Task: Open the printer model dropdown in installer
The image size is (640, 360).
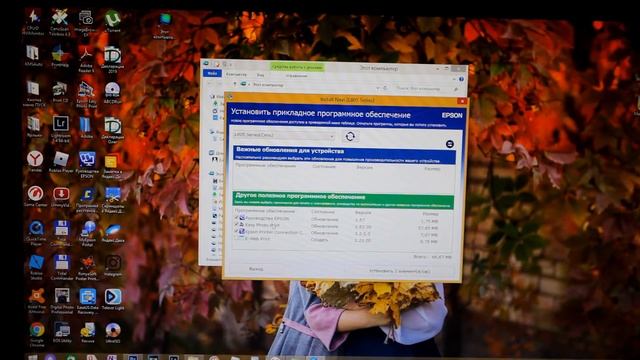Action: (284, 135)
